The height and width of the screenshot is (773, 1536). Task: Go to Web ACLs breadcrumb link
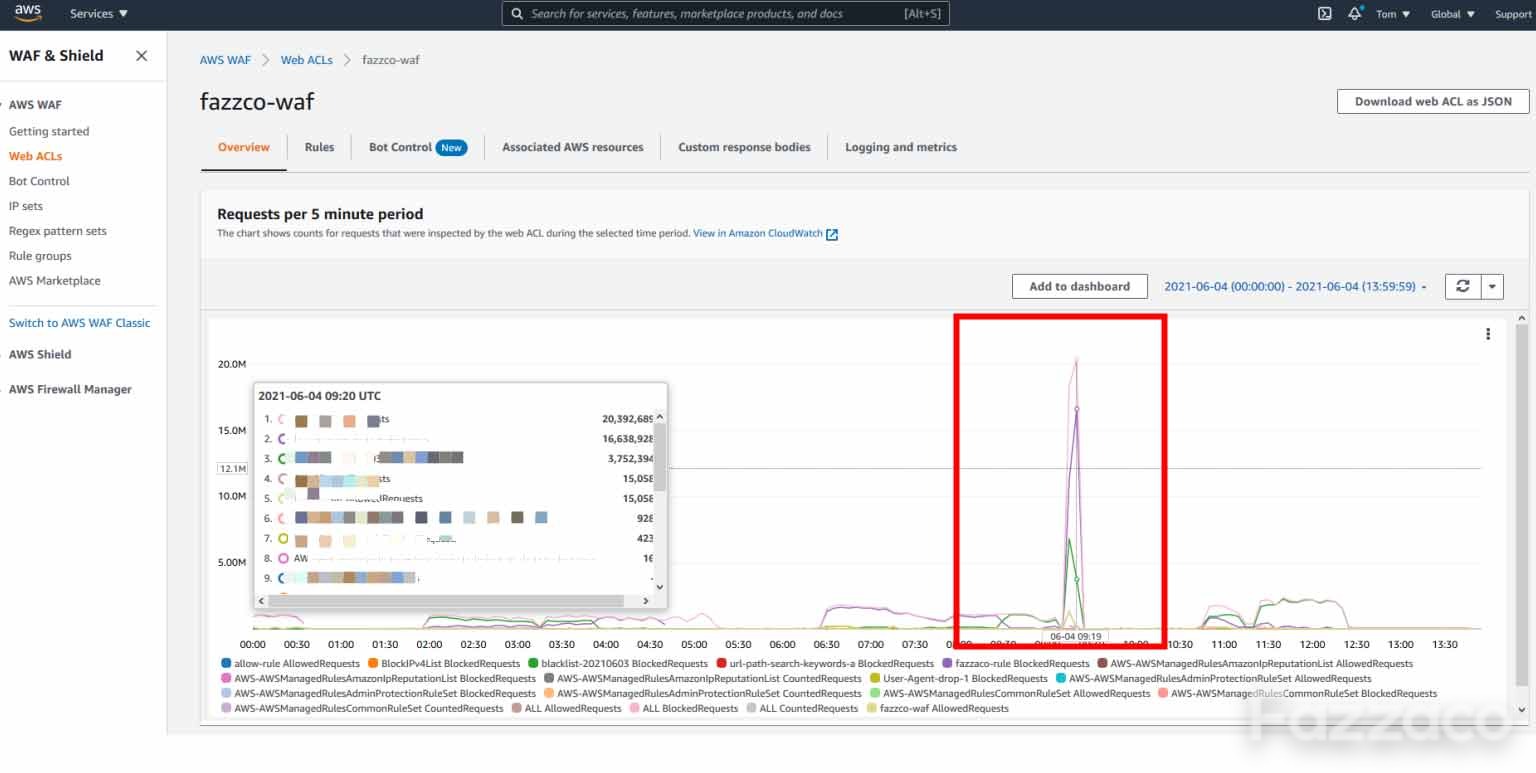coord(306,60)
